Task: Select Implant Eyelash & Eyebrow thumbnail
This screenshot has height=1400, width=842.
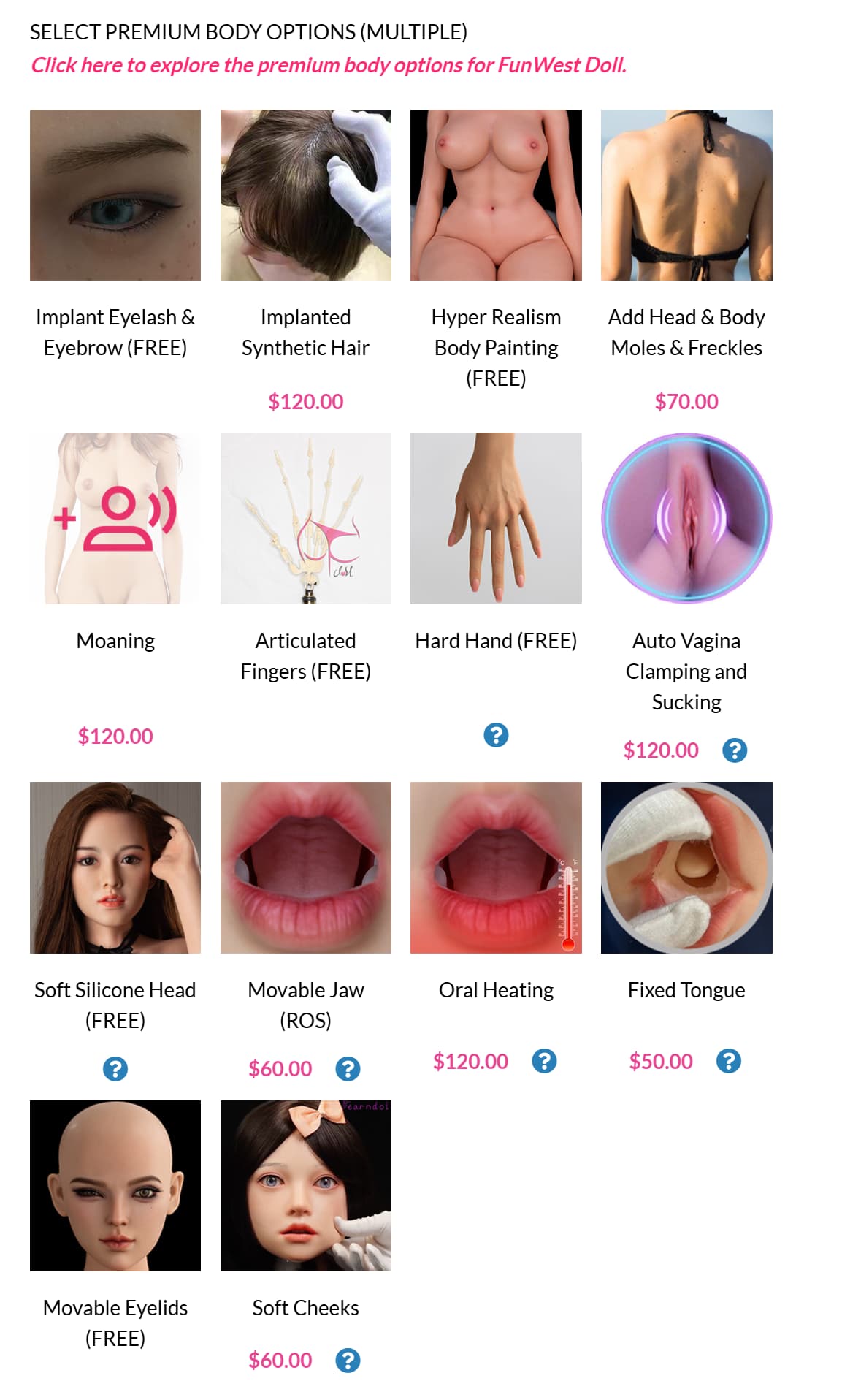Action: (115, 195)
